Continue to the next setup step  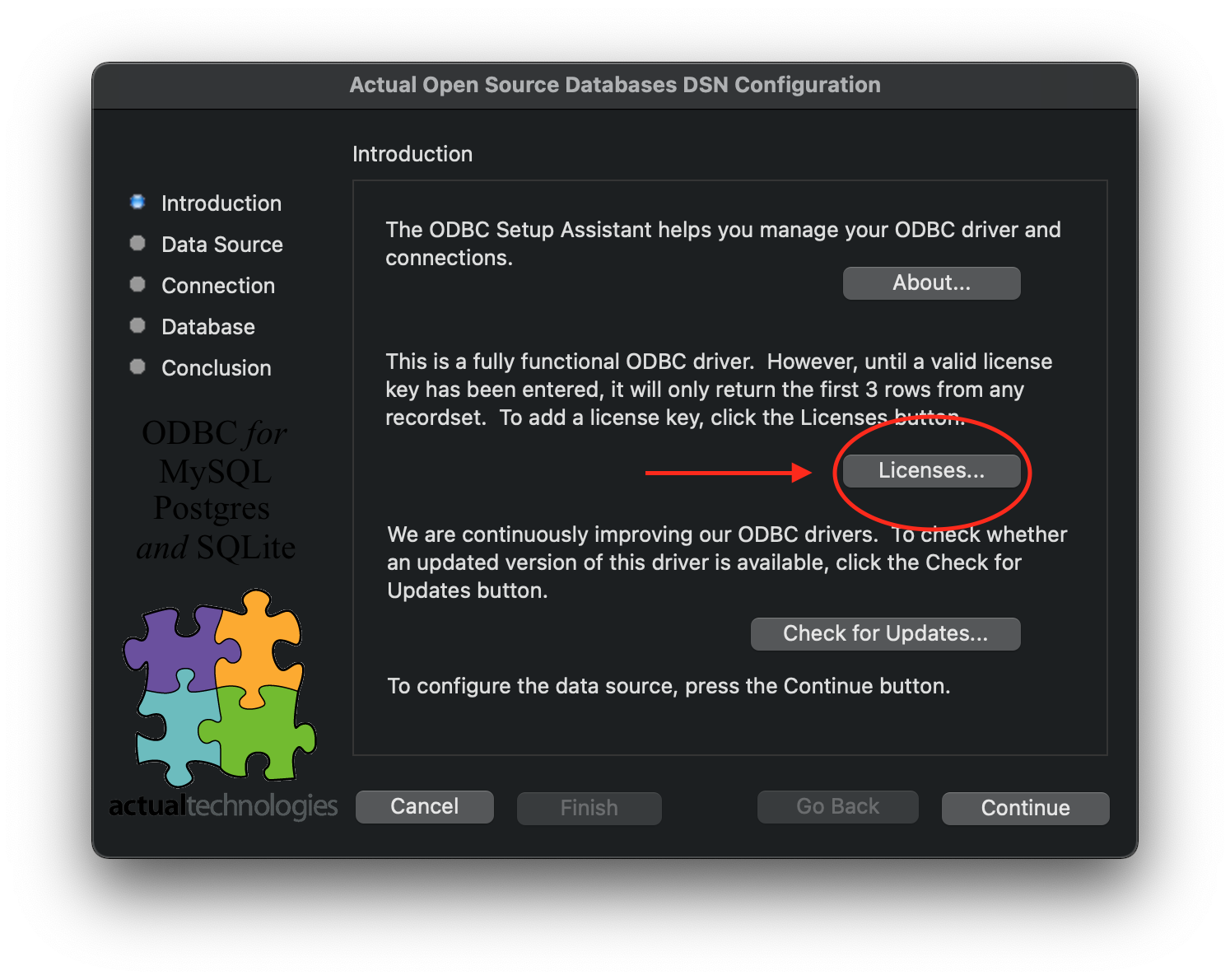point(1026,809)
